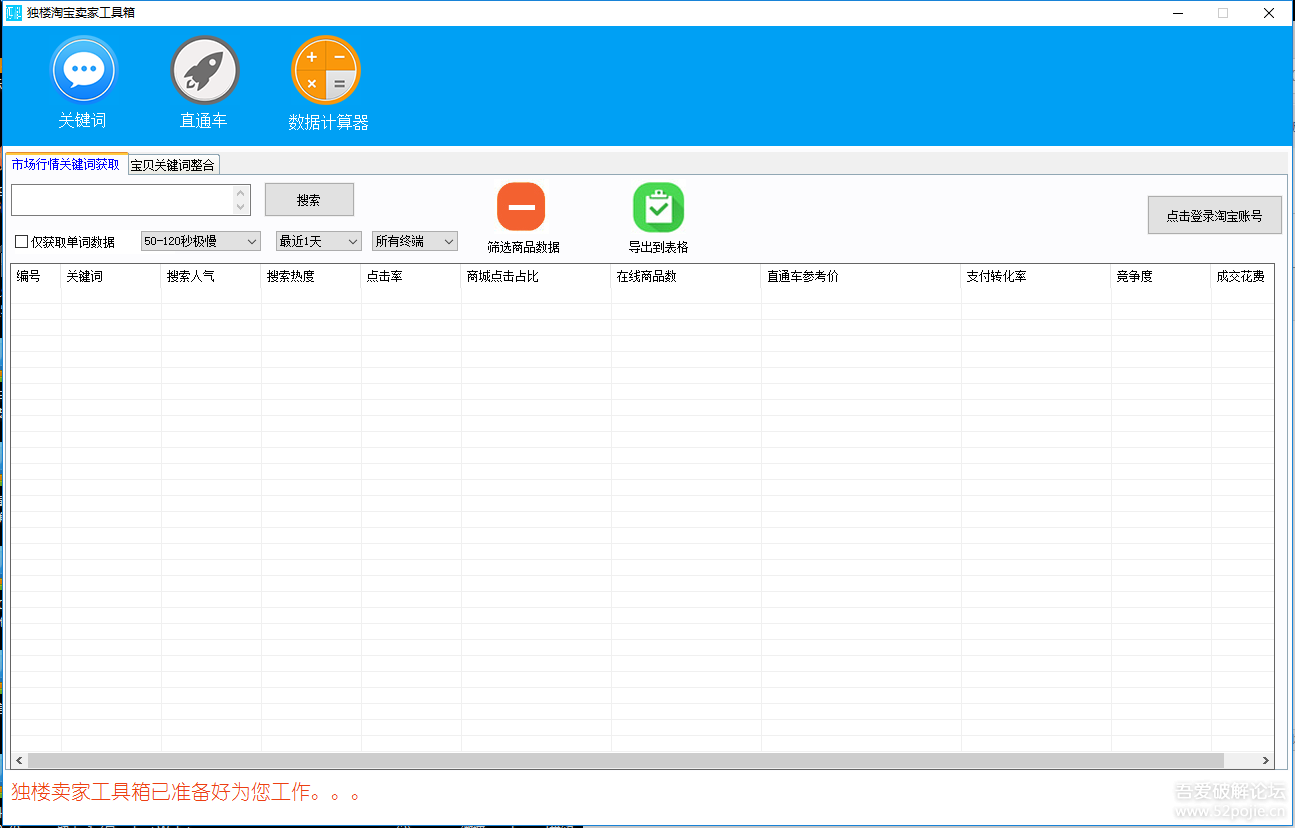Sort by the 搜索热度 column header
Viewport: 1295px width, 828px height.
point(311,276)
